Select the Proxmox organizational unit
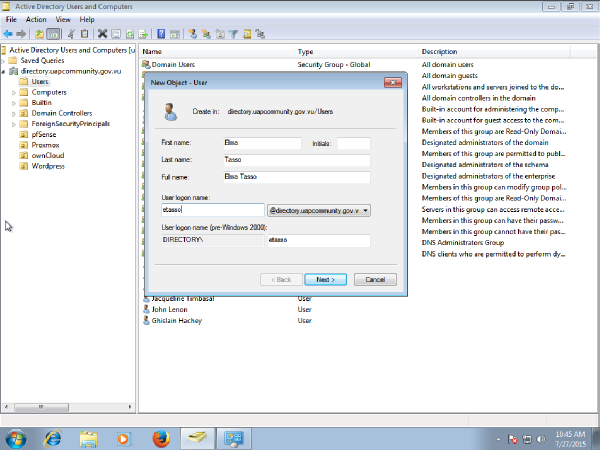Screen dimensions: 600x450 click(45, 145)
